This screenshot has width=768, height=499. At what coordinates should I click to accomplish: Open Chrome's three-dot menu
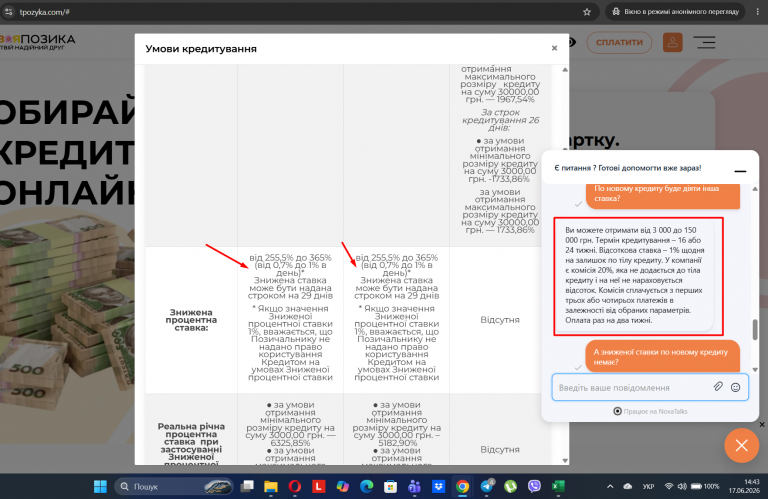(757, 12)
